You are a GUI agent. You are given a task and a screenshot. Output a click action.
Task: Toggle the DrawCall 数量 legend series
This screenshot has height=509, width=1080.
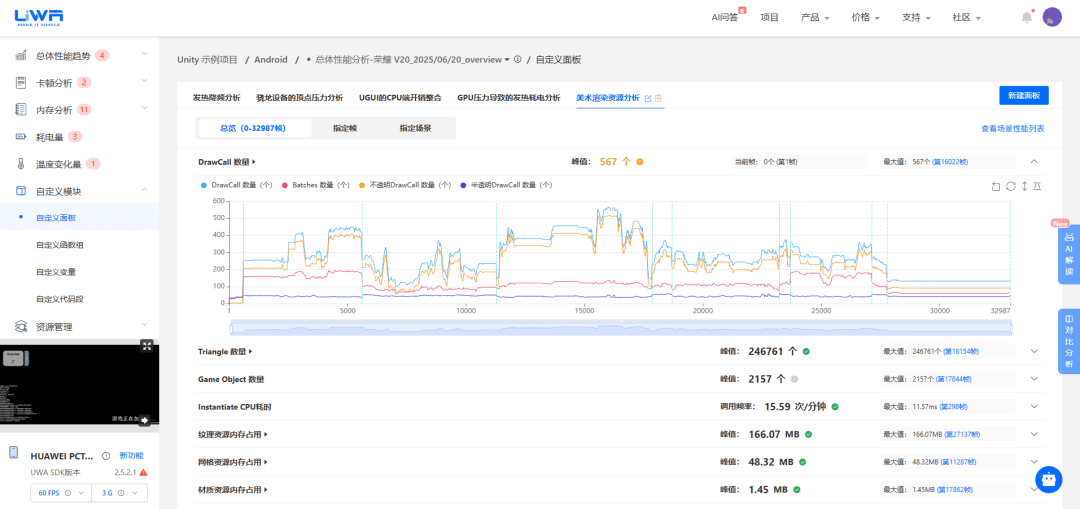(238, 185)
